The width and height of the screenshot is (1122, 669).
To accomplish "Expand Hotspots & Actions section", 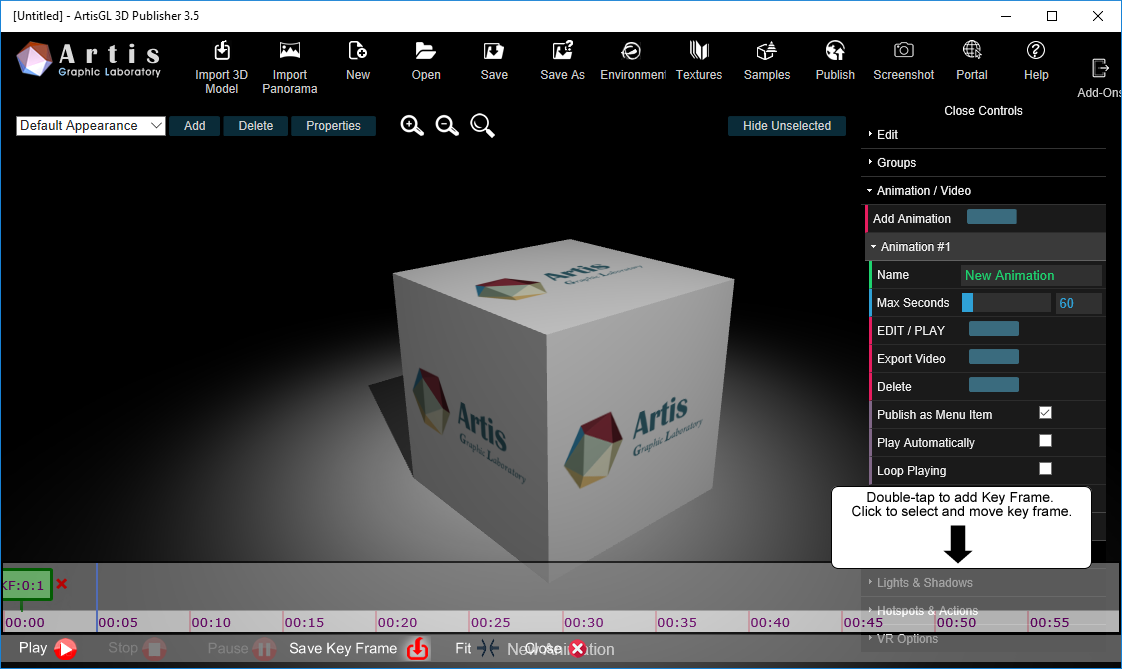I will [983, 610].
